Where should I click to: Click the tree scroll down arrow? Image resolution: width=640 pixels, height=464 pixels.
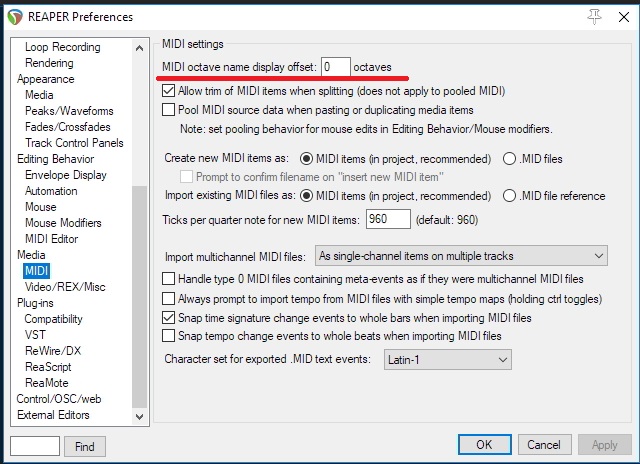[x=139, y=417]
